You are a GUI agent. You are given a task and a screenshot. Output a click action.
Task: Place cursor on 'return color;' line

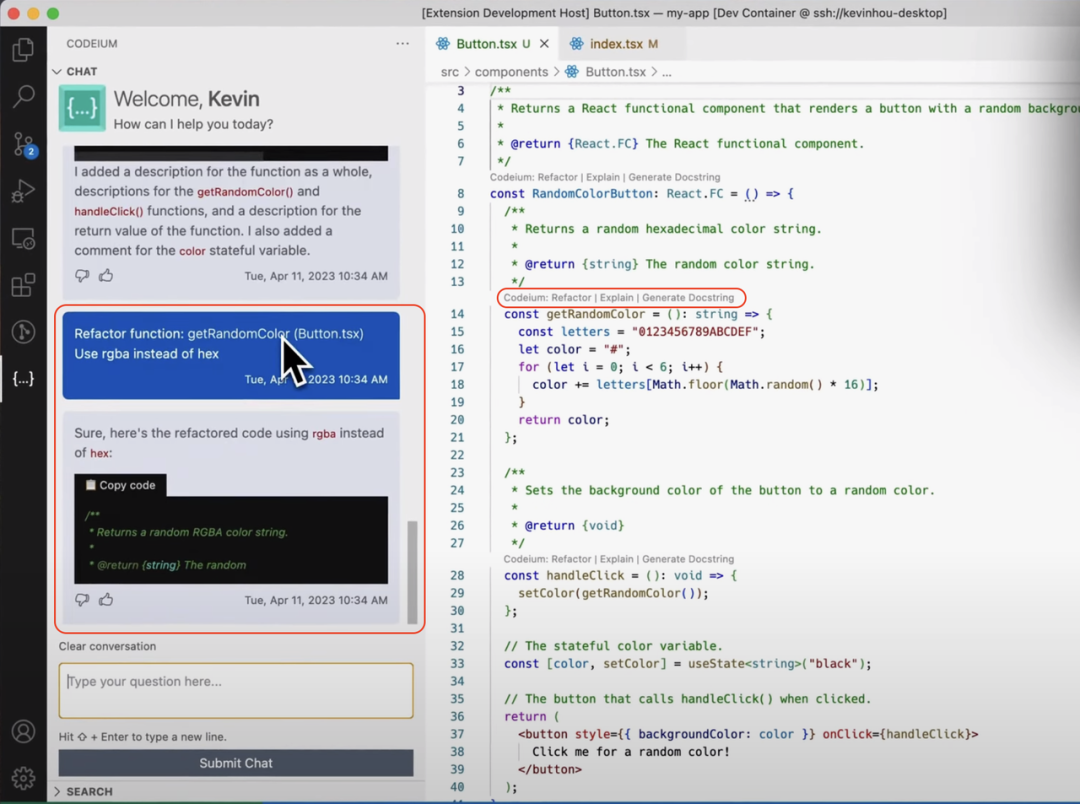click(563, 420)
